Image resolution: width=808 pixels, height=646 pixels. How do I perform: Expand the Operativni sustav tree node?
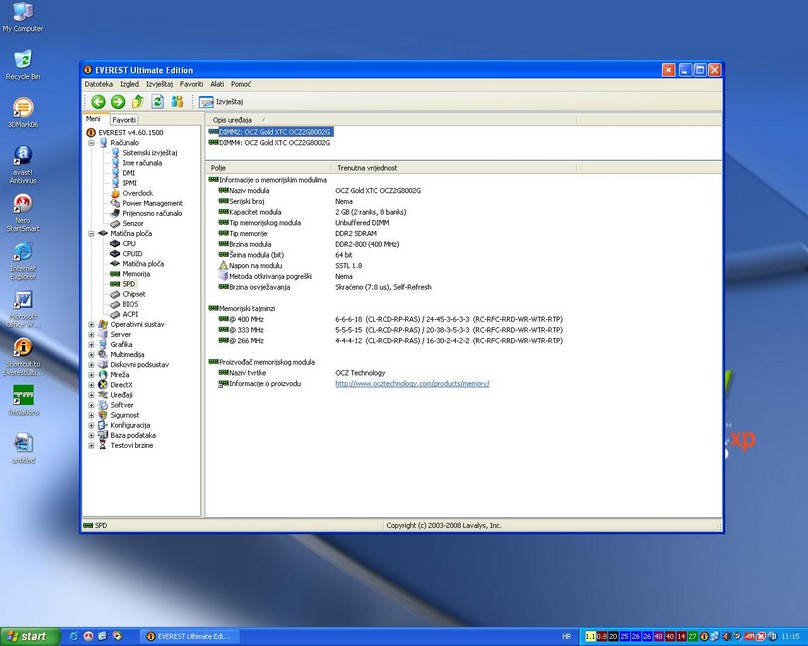point(91,324)
